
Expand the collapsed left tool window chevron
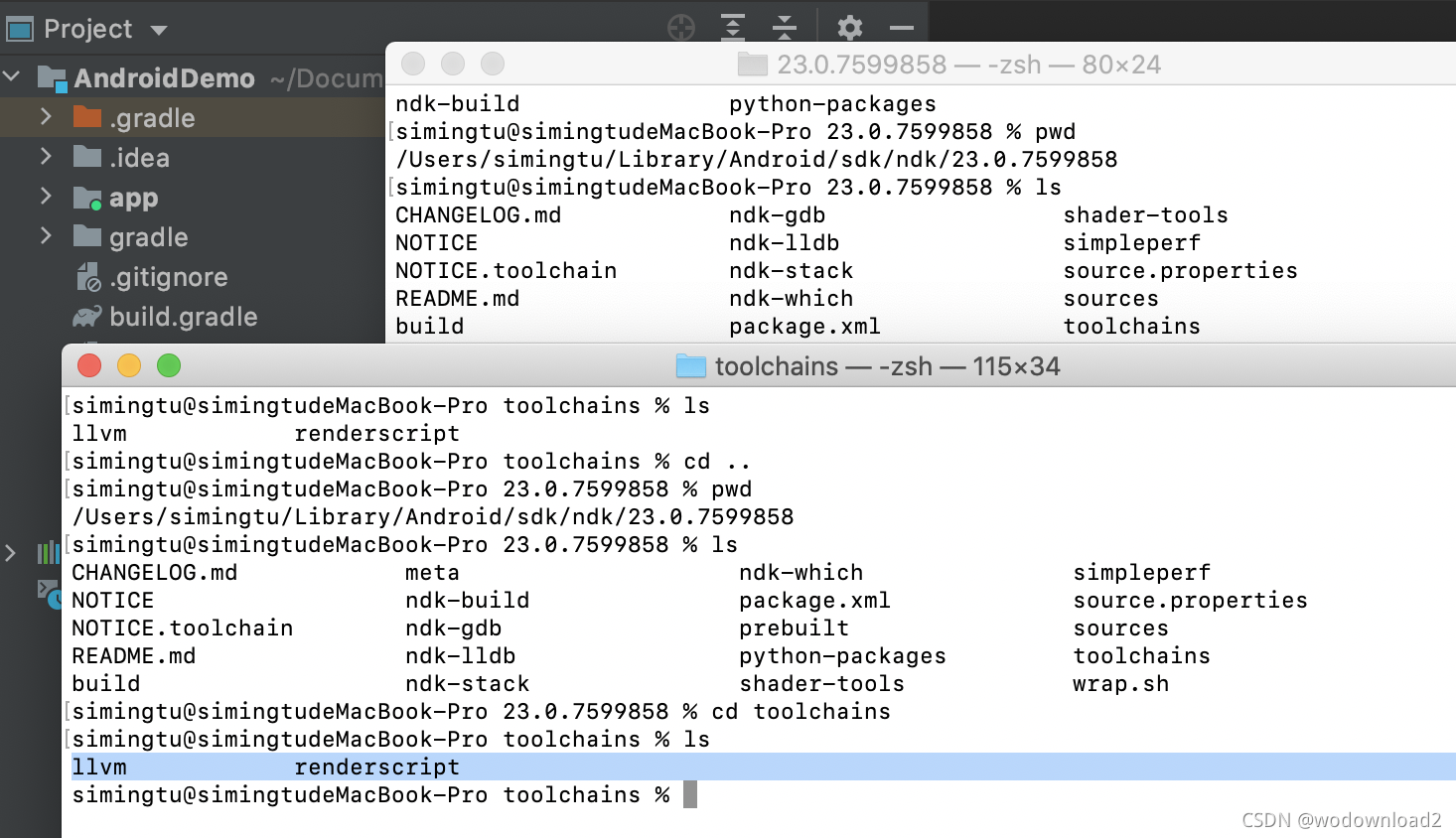click(11, 553)
